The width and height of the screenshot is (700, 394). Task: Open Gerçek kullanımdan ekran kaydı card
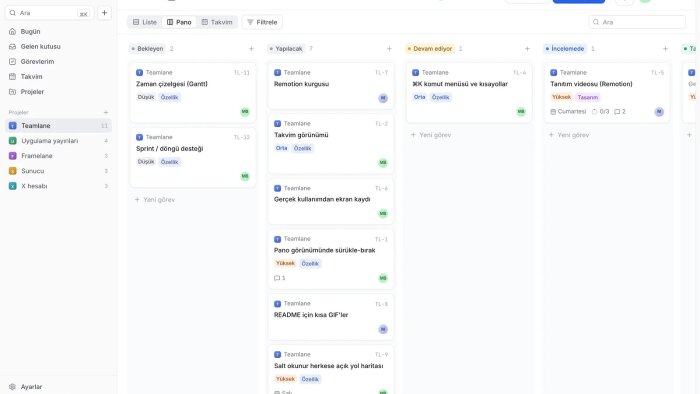coord(331,201)
